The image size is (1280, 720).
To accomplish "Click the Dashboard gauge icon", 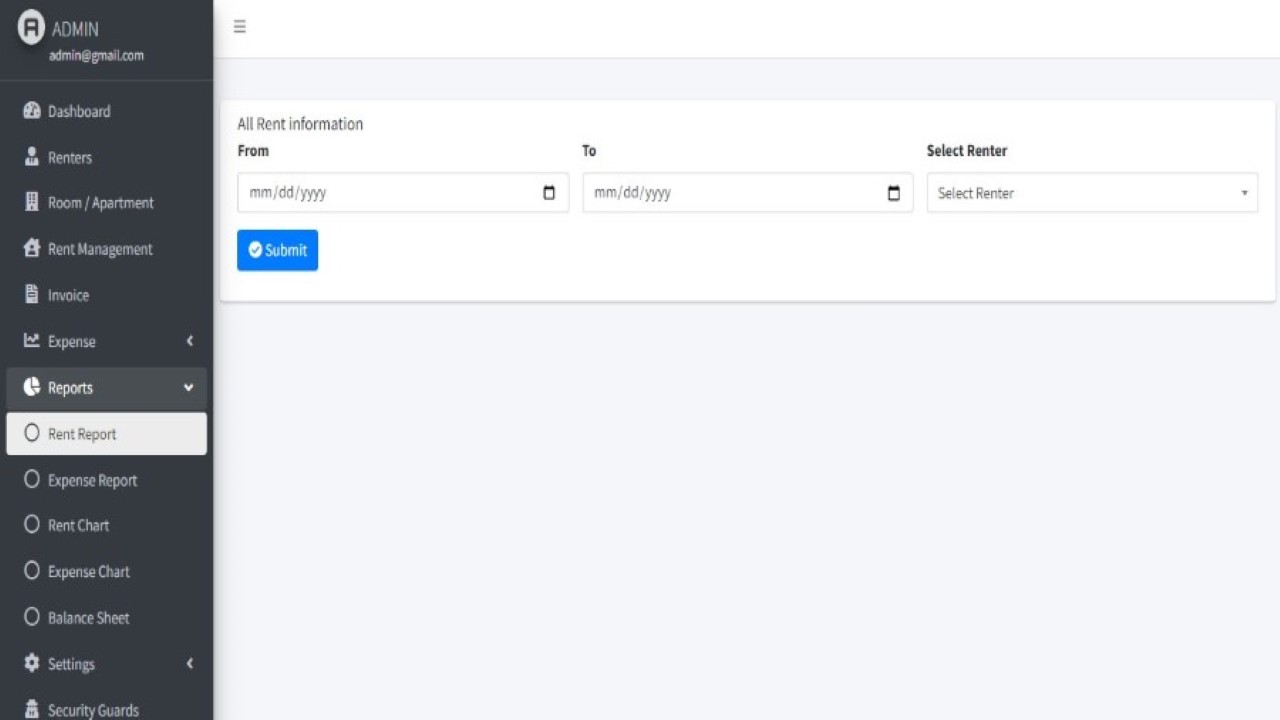I will 31,111.
